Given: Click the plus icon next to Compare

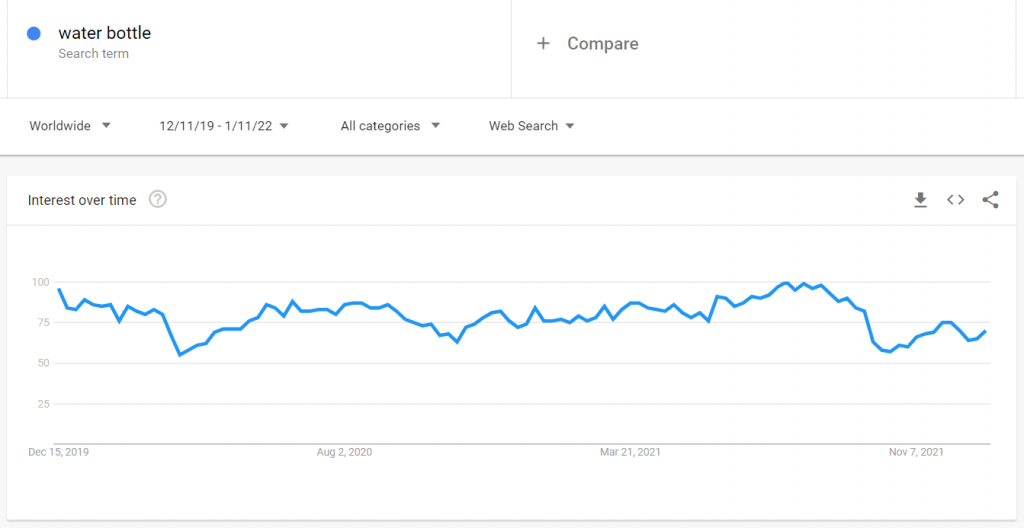Looking at the screenshot, I should tap(543, 44).
